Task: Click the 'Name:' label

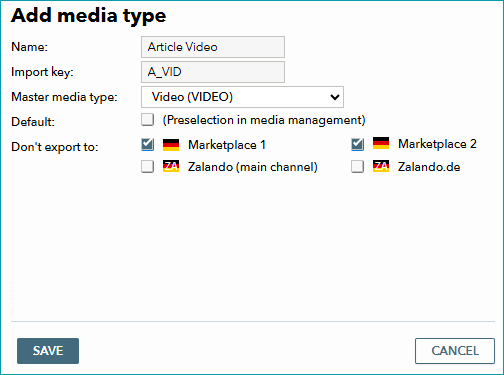Action: [30, 47]
